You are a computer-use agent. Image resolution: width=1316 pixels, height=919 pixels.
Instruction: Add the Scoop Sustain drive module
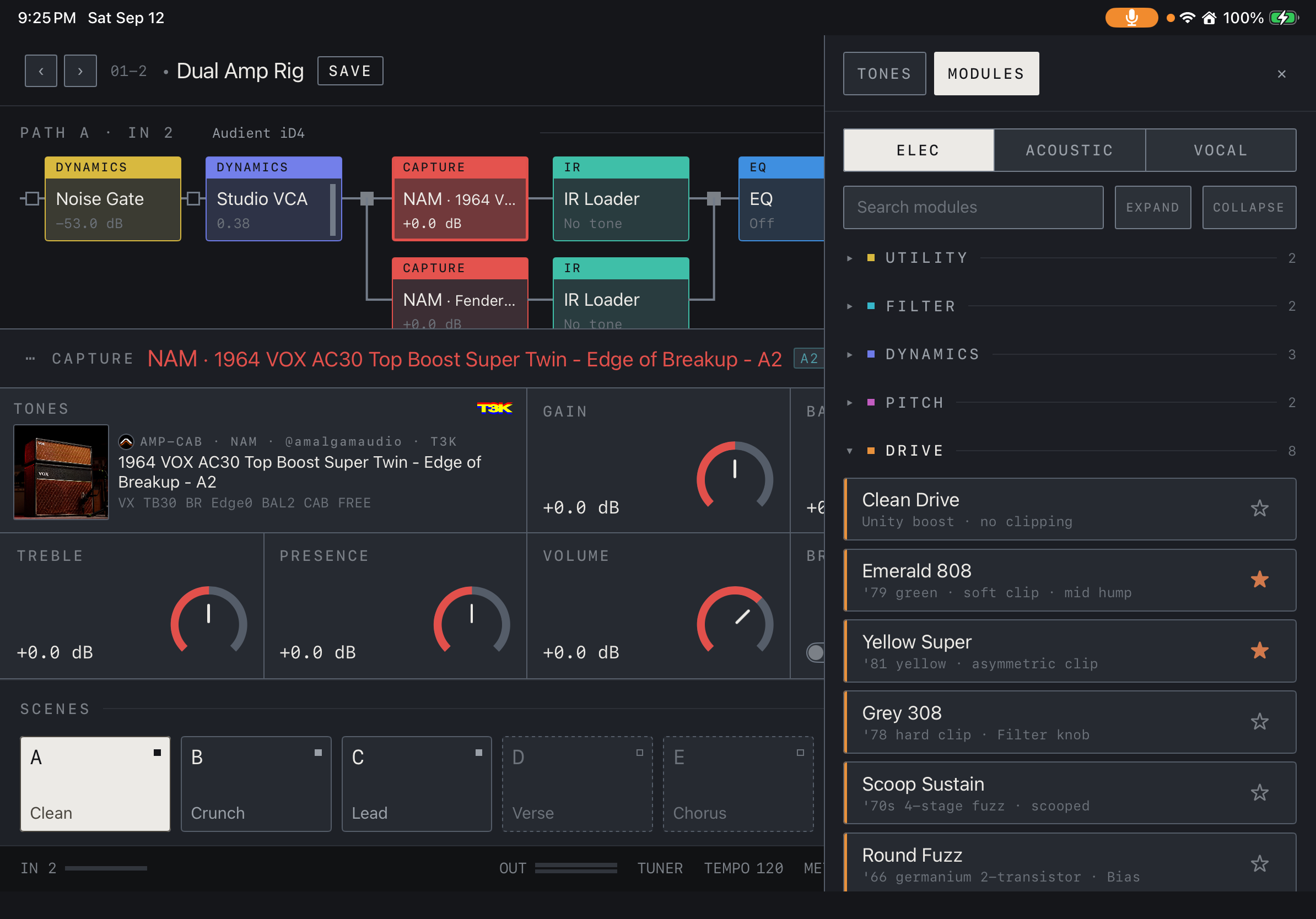point(1070,793)
